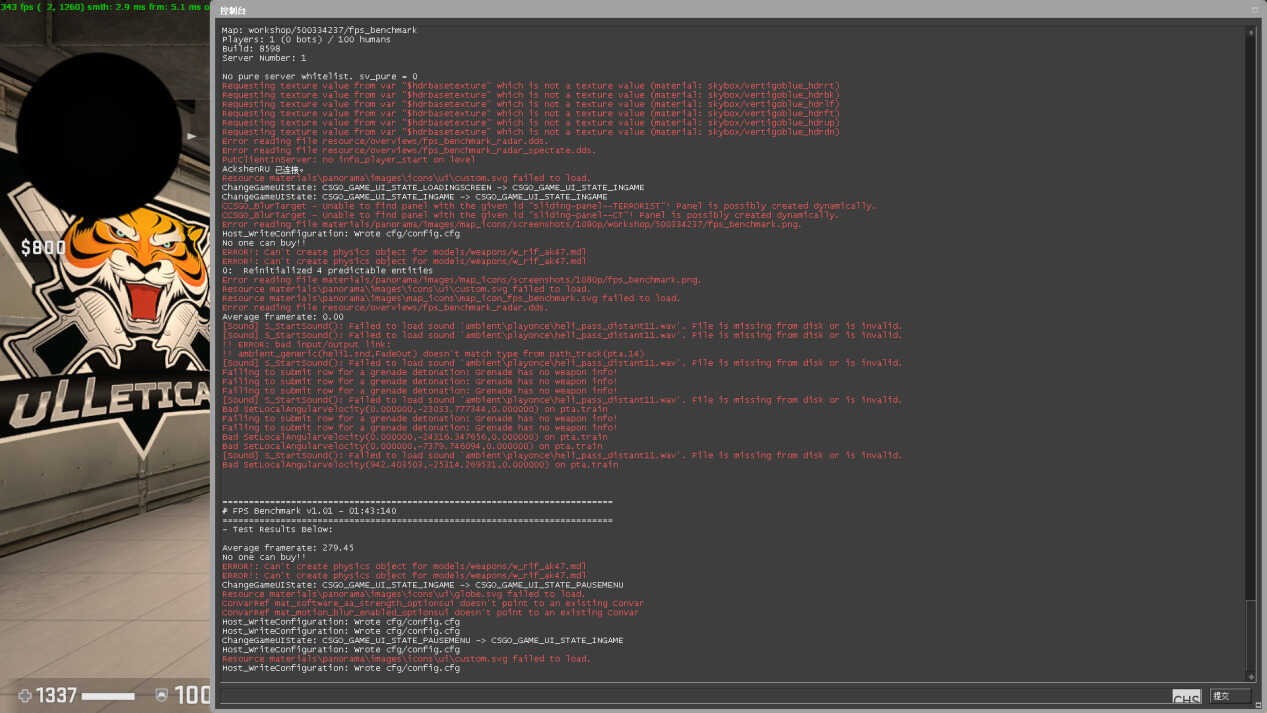Click the console scrollbar thumb
The image size is (1267, 713).
coord(1250,636)
